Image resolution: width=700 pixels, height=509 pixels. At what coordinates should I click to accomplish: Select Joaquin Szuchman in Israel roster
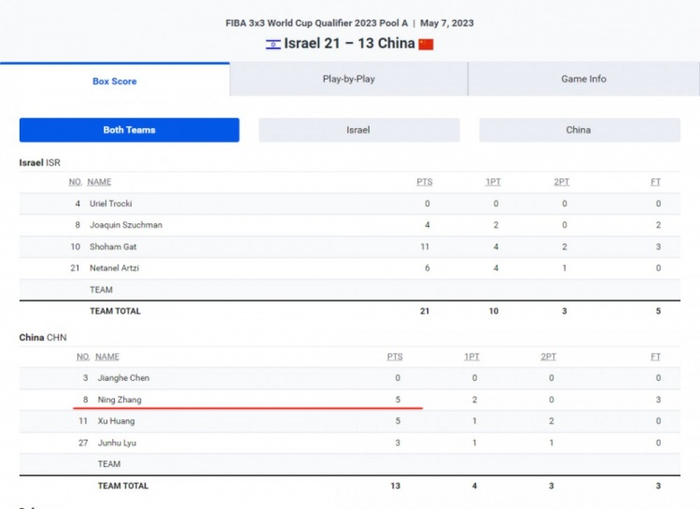pyautogui.click(x=126, y=225)
